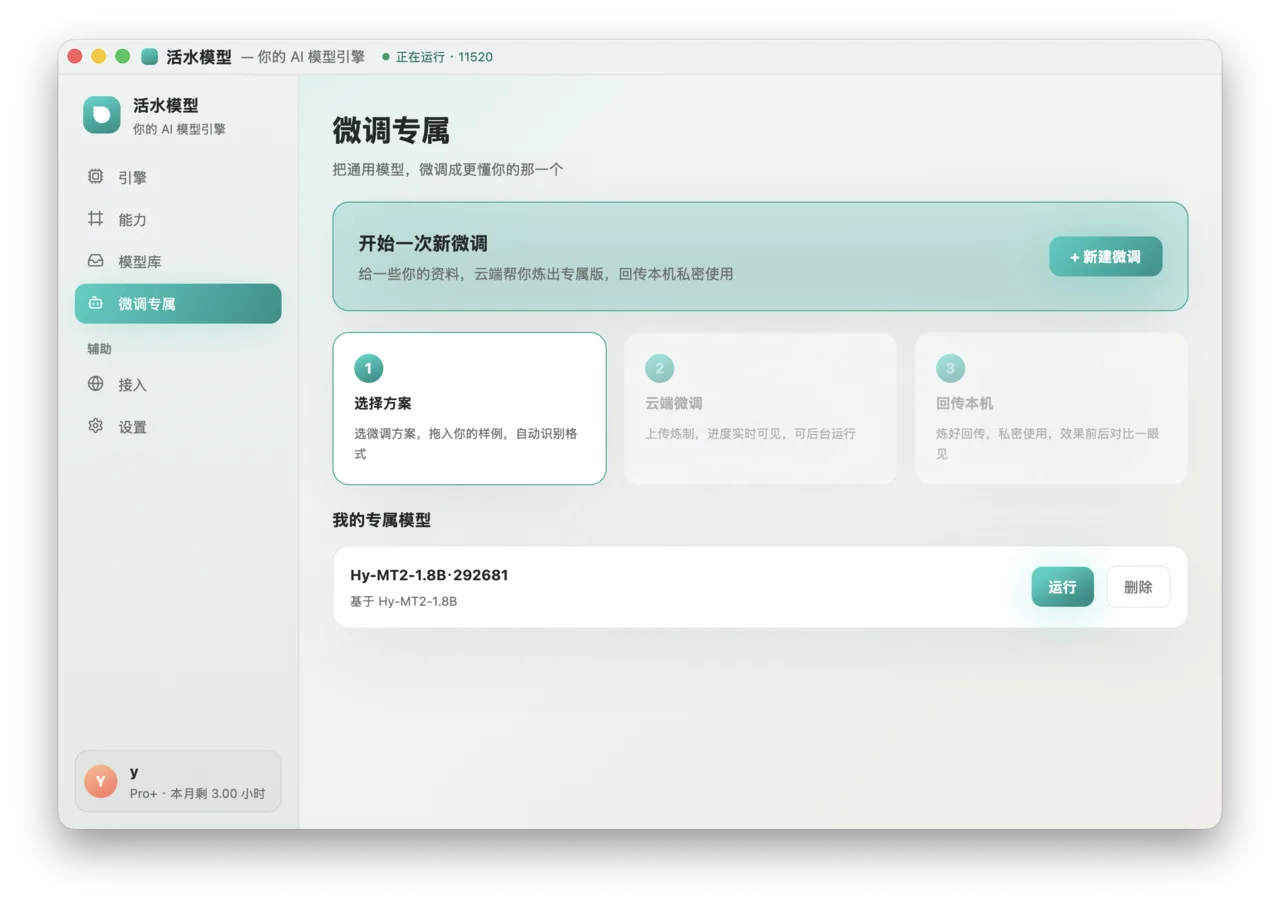Select the 回传本机 step card
Viewport: 1280px width, 906px height.
(x=1051, y=408)
